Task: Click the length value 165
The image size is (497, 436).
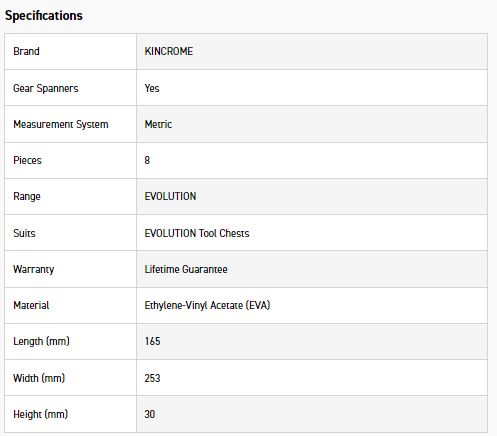Action: tap(152, 341)
